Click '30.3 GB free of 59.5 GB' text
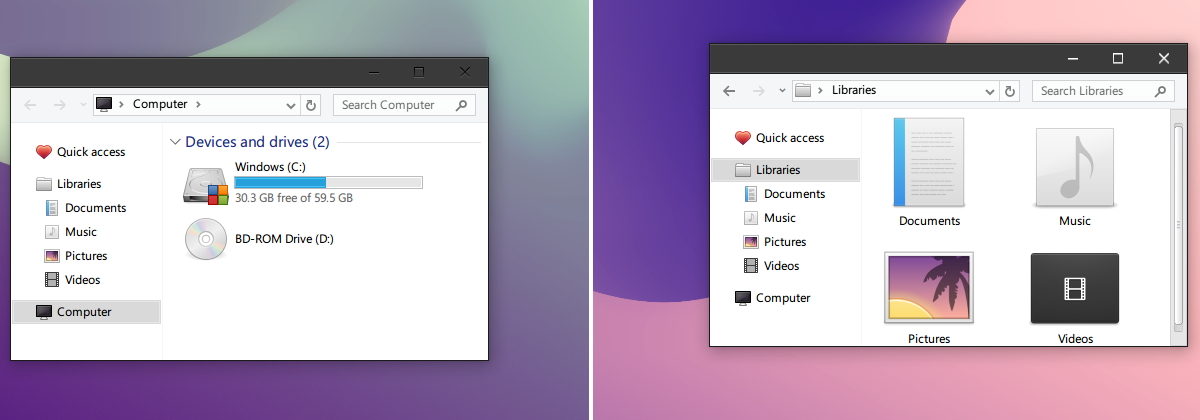 [294, 198]
